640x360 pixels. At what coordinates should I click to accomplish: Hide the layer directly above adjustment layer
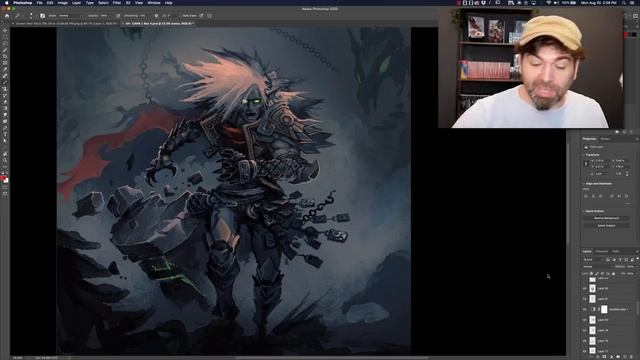(584, 299)
